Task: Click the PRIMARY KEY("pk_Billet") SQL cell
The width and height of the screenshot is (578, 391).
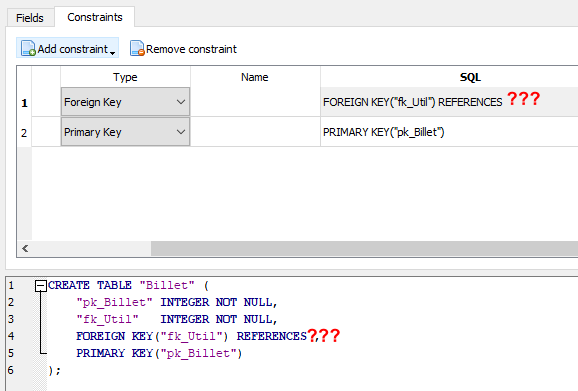Action: pos(449,132)
